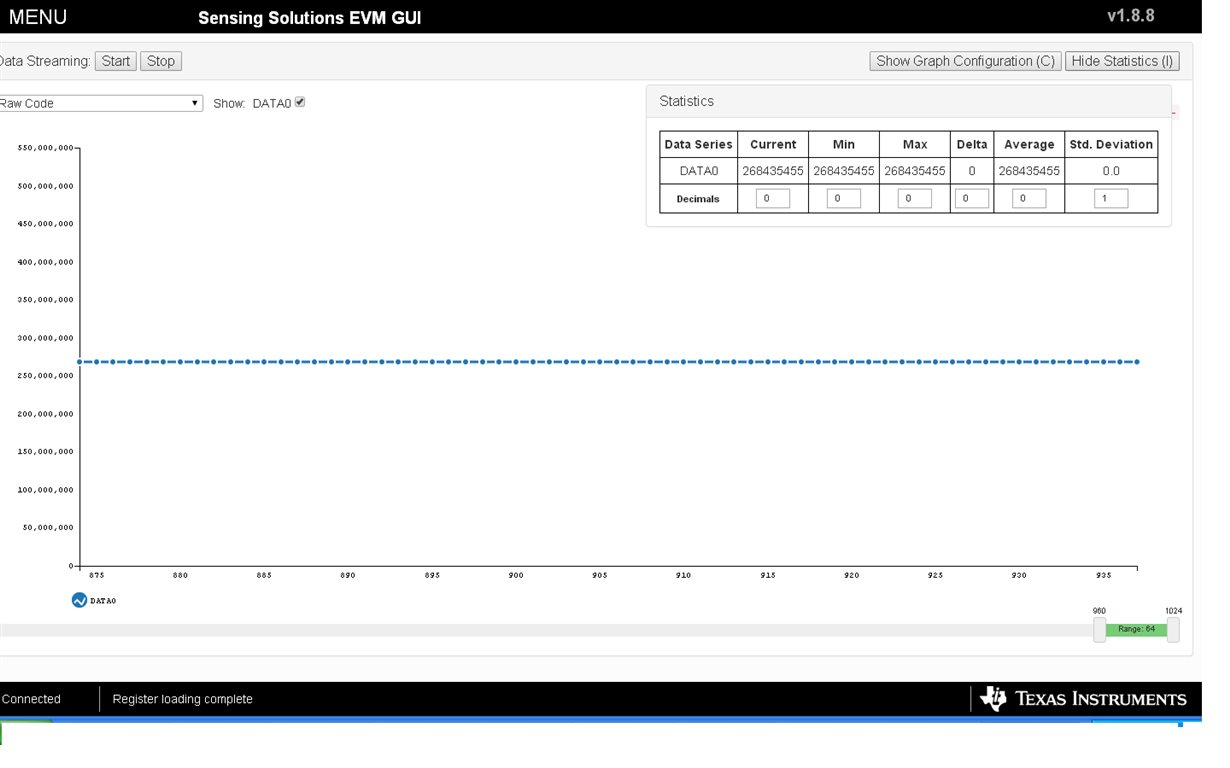Viewport: 1230px width, 768px height.
Task: Edit Min decimals input field
Action: 843,199
